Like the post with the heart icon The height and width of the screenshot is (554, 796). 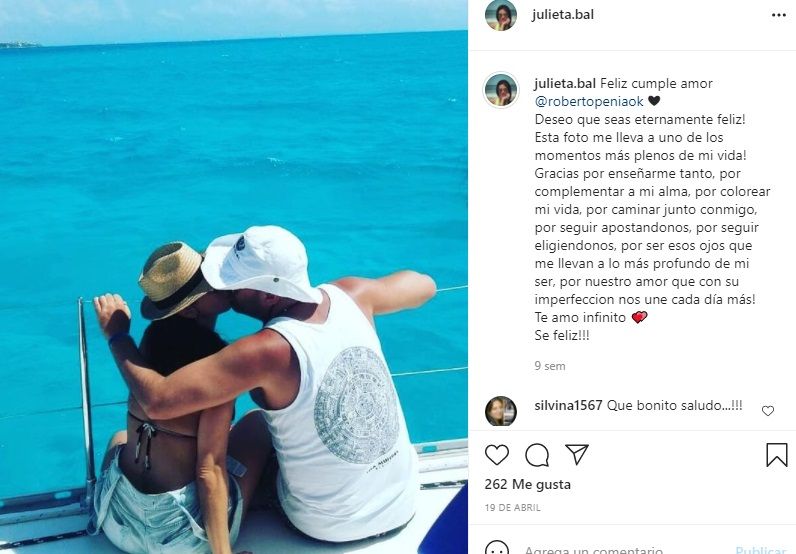(x=496, y=454)
